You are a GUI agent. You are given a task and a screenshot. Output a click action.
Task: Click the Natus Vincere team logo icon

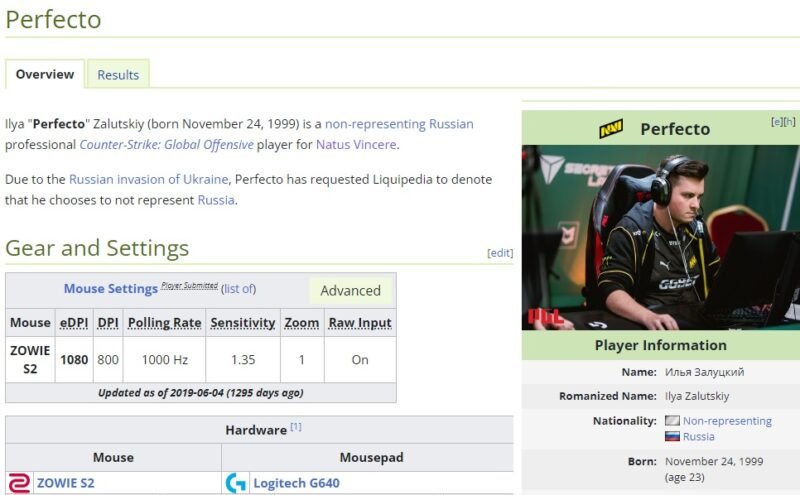(611, 129)
